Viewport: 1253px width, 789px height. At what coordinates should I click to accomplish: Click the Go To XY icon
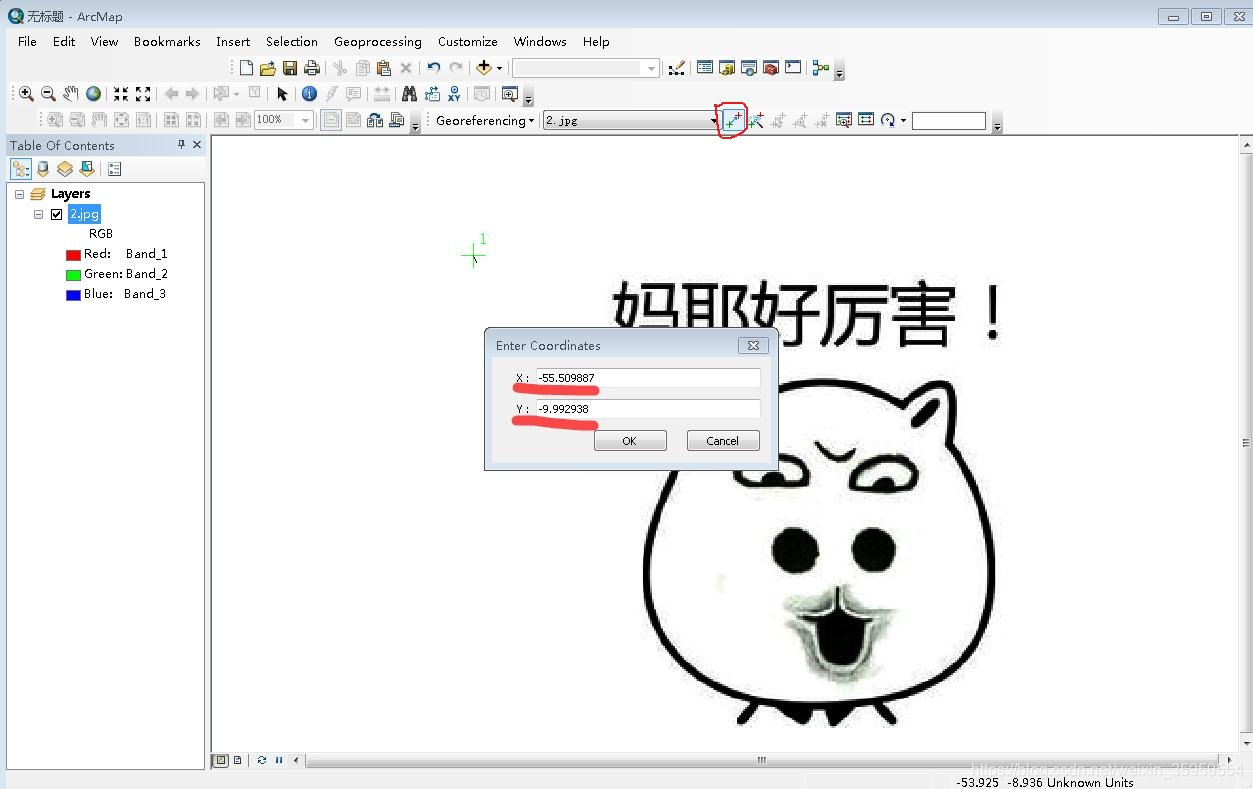[x=455, y=94]
